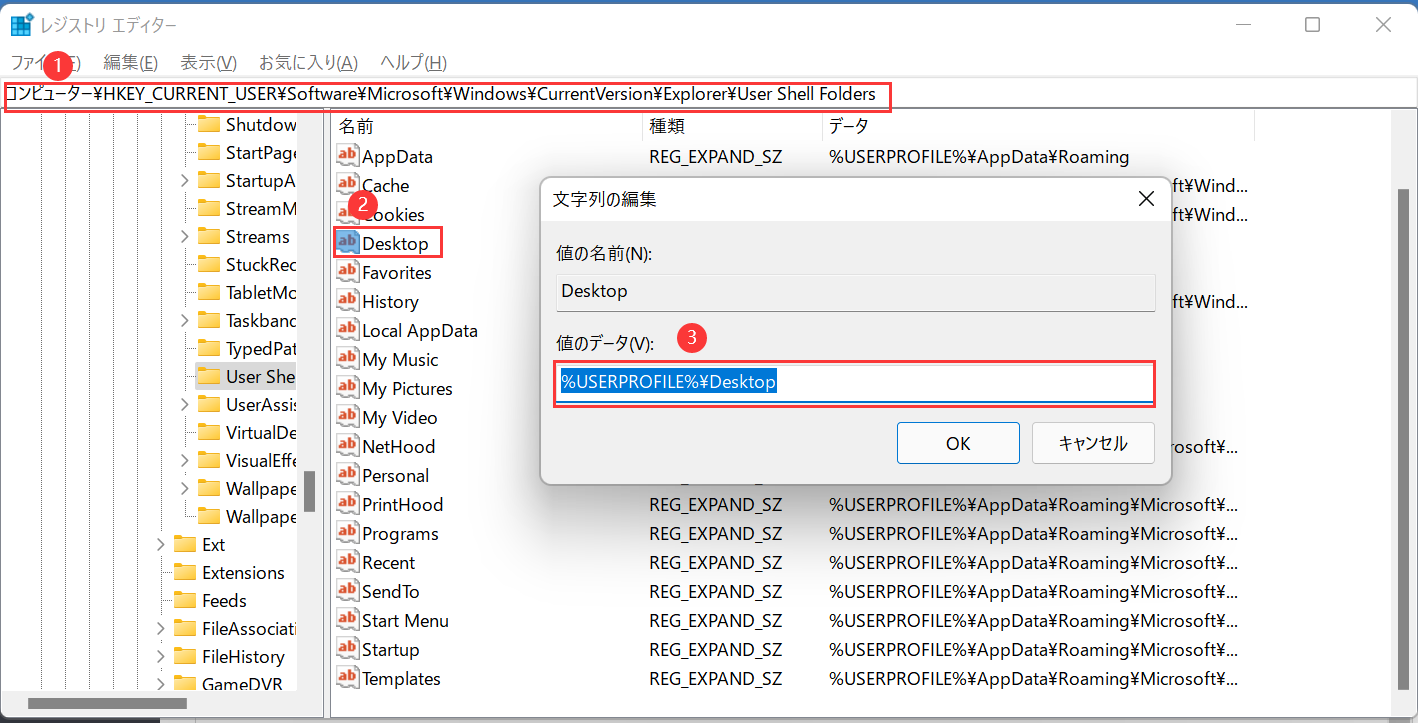
Task: Click the 種類 column header
Action: [667, 127]
